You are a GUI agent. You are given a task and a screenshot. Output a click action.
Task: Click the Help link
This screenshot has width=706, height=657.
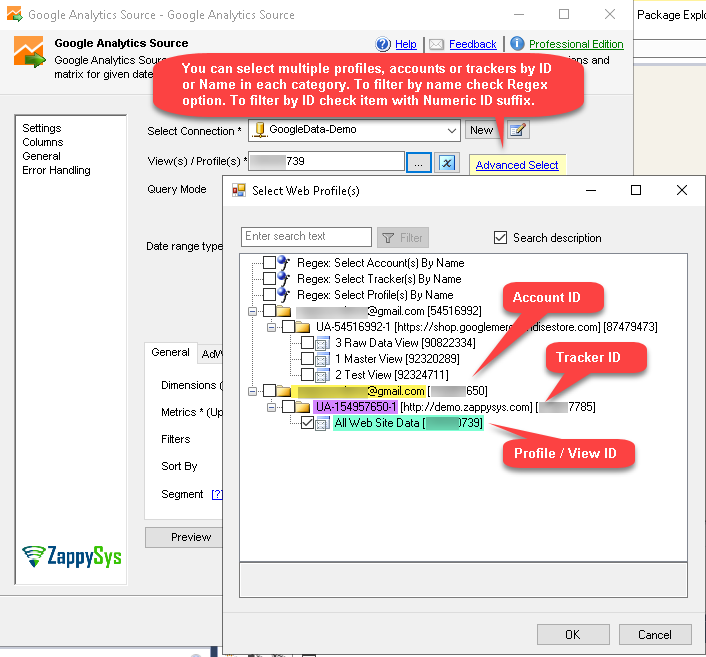pos(406,44)
